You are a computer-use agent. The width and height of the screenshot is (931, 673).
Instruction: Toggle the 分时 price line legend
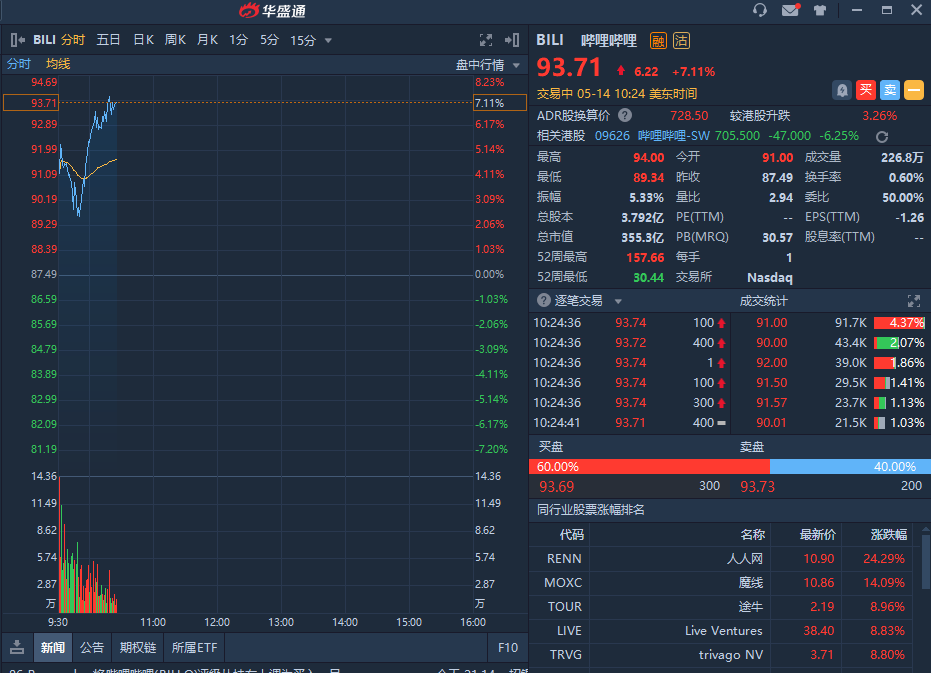pyautogui.click(x=18, y=64)
